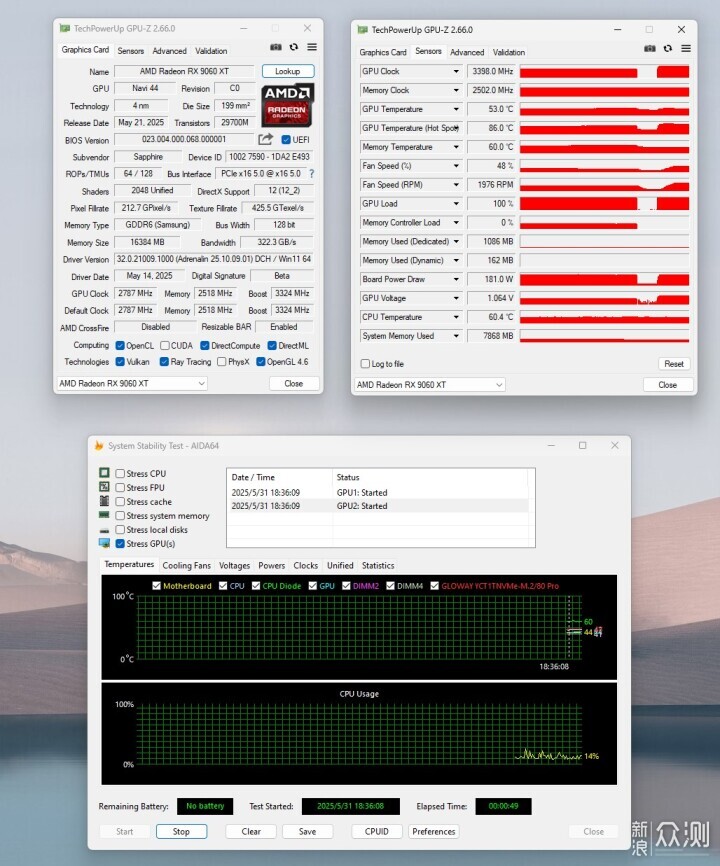The image size is (720, 866).
Task: Enable the Log to file checkbox
Action: click(365, 363)
